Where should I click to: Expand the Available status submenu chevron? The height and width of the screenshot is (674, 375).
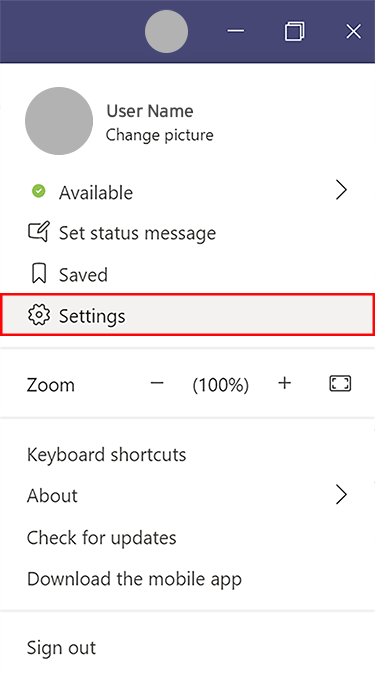[341, 190]
